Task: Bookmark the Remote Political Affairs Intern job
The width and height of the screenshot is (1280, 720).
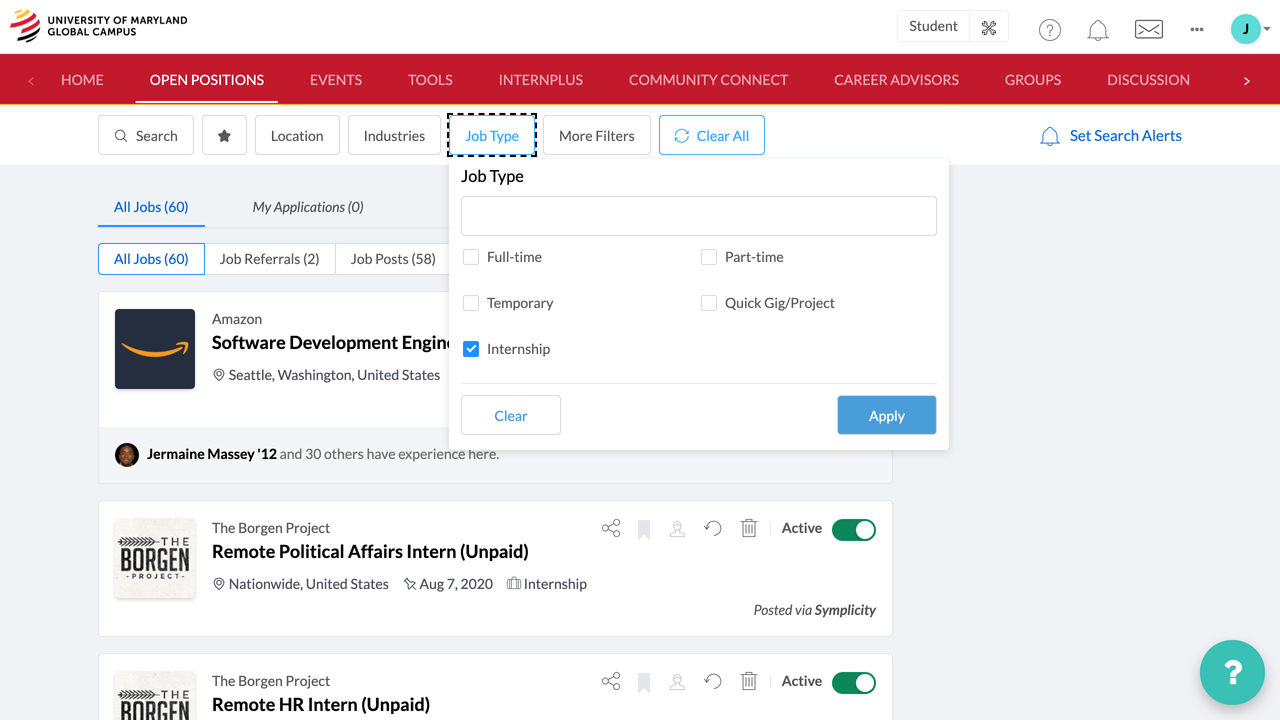Action: (x=644, y=529)
